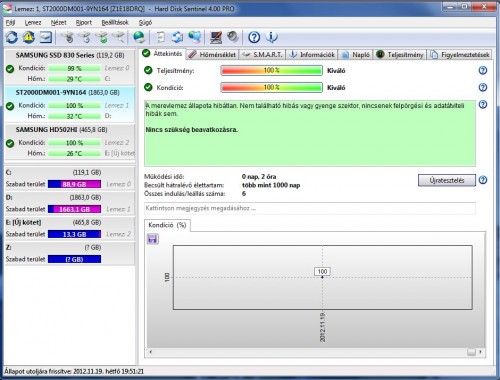Click the disk drive information toolbar icon

click(x=46, y=37)
